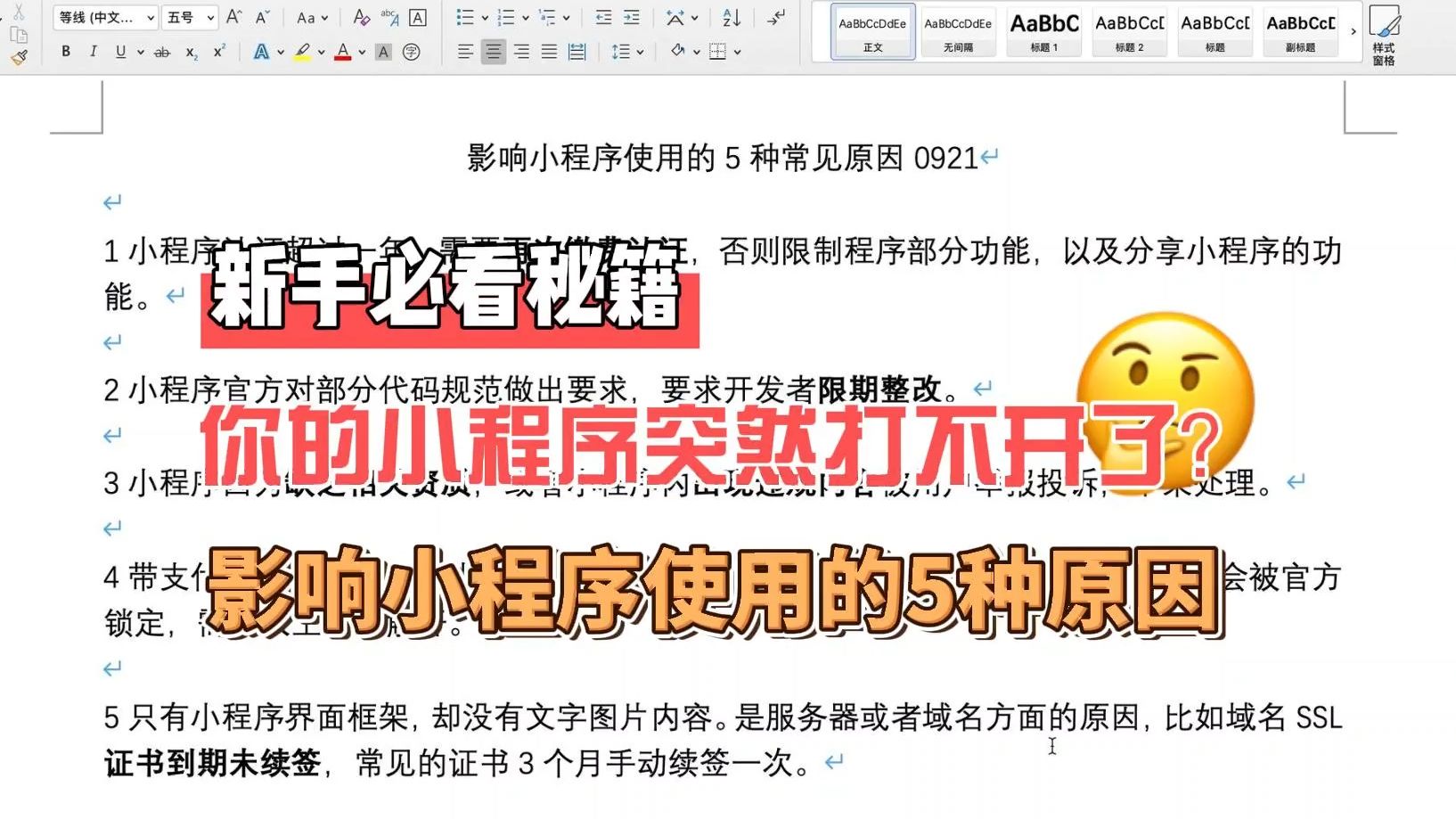Apply a bulleted list
1456x819 pixels.
pyautogui.click(x=465, y=17)
